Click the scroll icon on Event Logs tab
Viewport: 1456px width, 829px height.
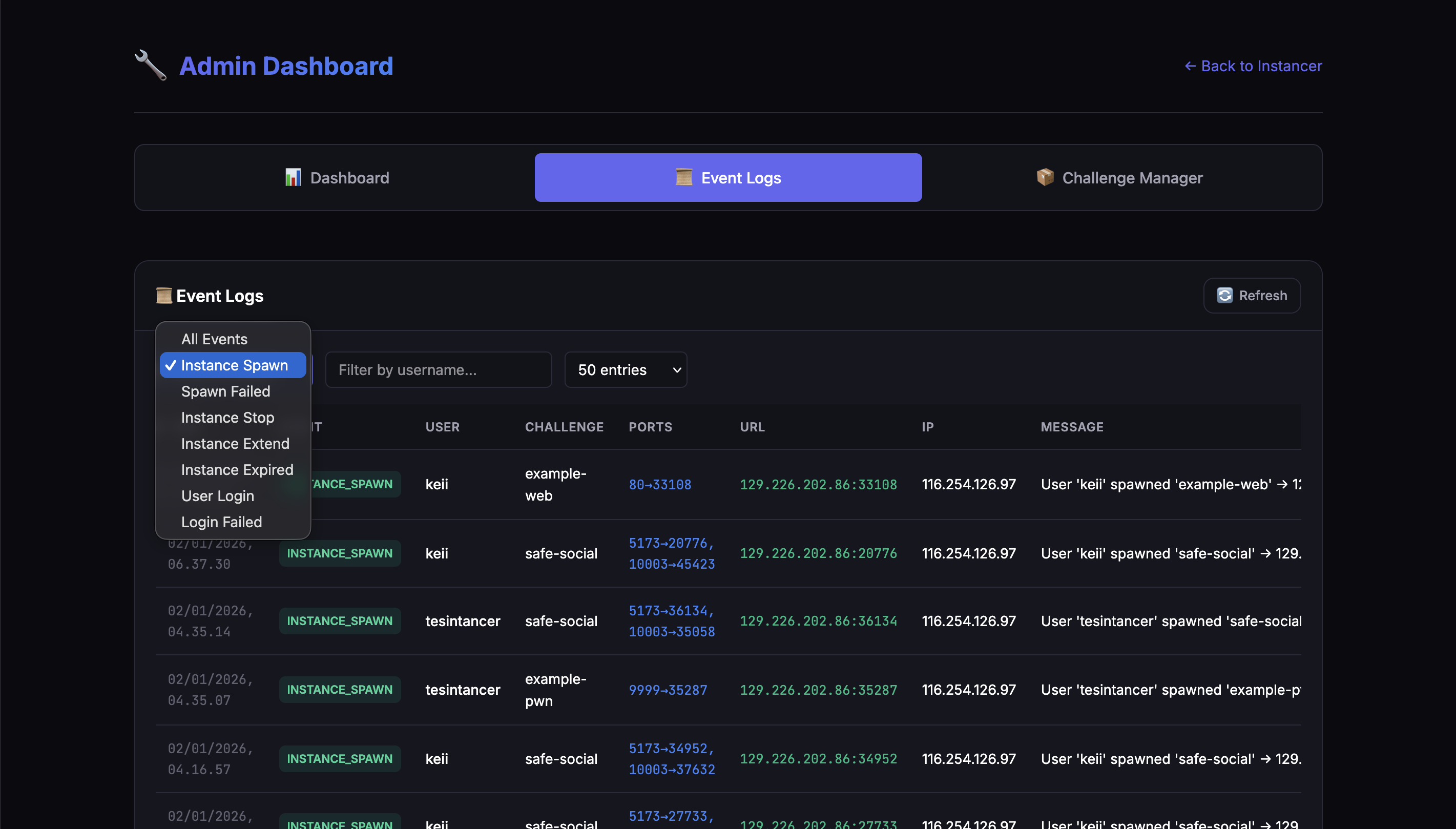[683, 178]
